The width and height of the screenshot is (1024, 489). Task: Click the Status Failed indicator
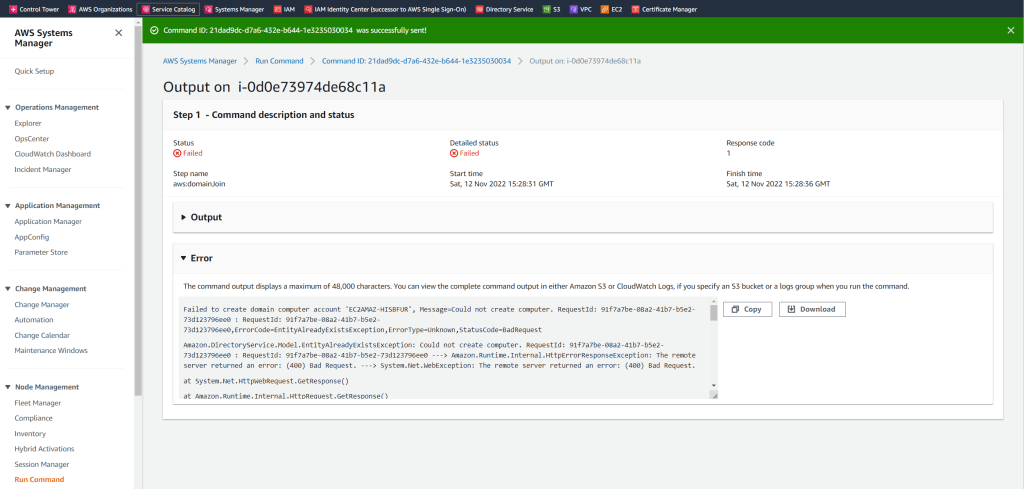click(x=188, y=153)
